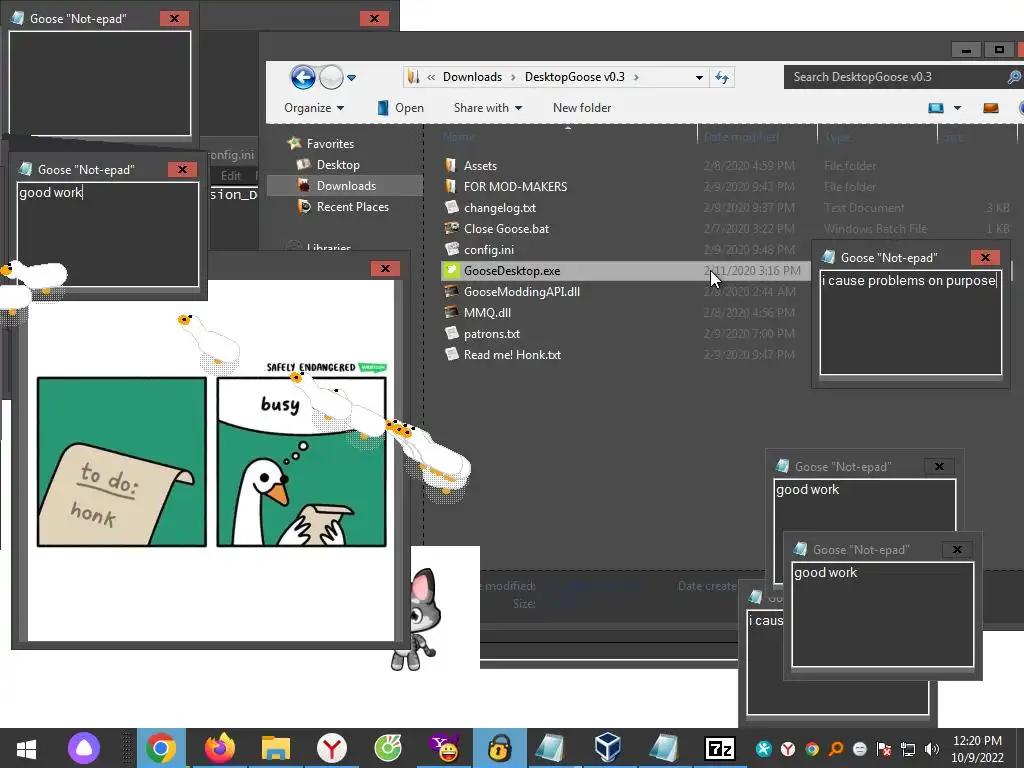Click the change view icon
The width and height of the screenshot is (1024, 768).
pos(936,108)
